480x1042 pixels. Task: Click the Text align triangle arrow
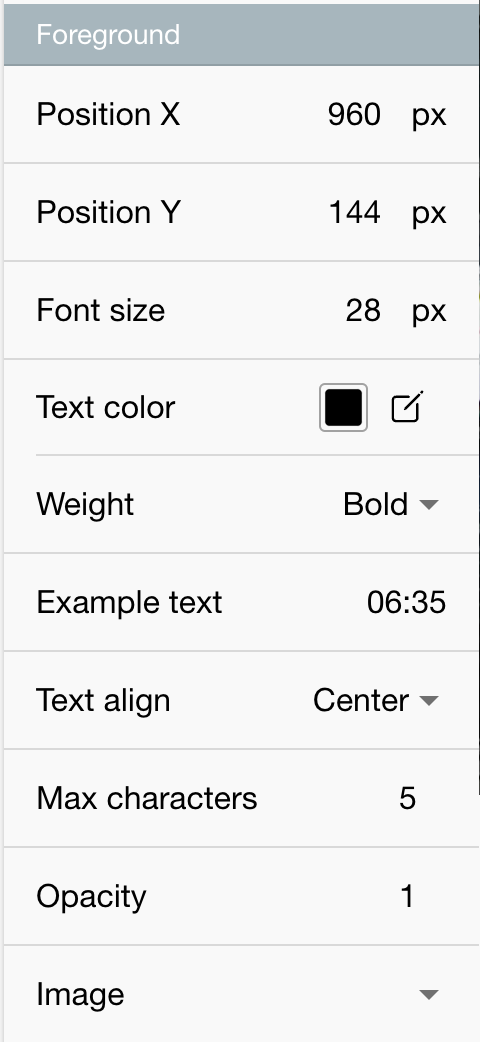(x=429, y=701)
